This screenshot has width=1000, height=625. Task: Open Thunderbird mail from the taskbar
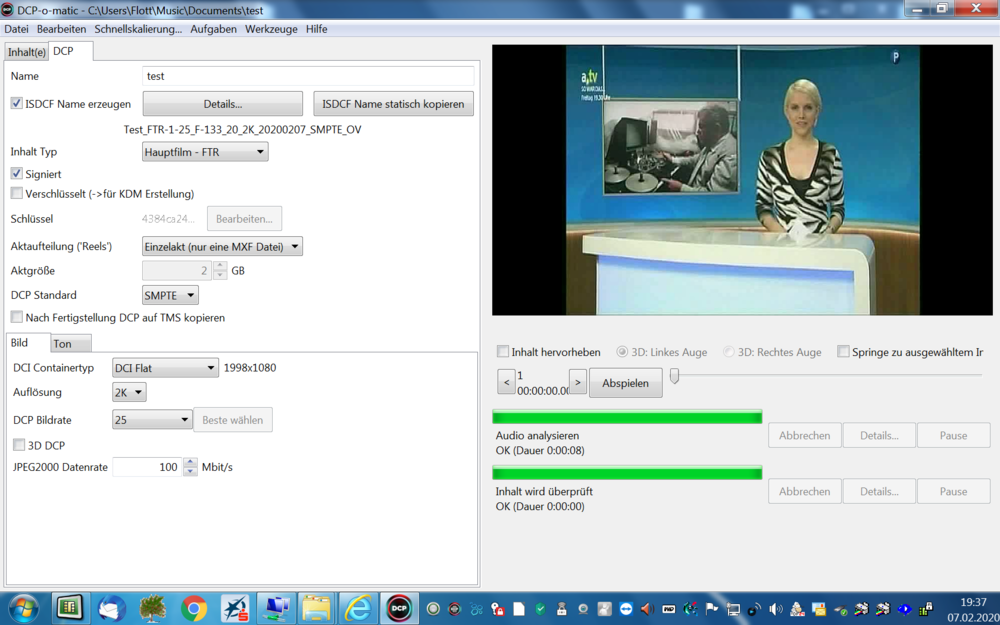click(112, 608)
